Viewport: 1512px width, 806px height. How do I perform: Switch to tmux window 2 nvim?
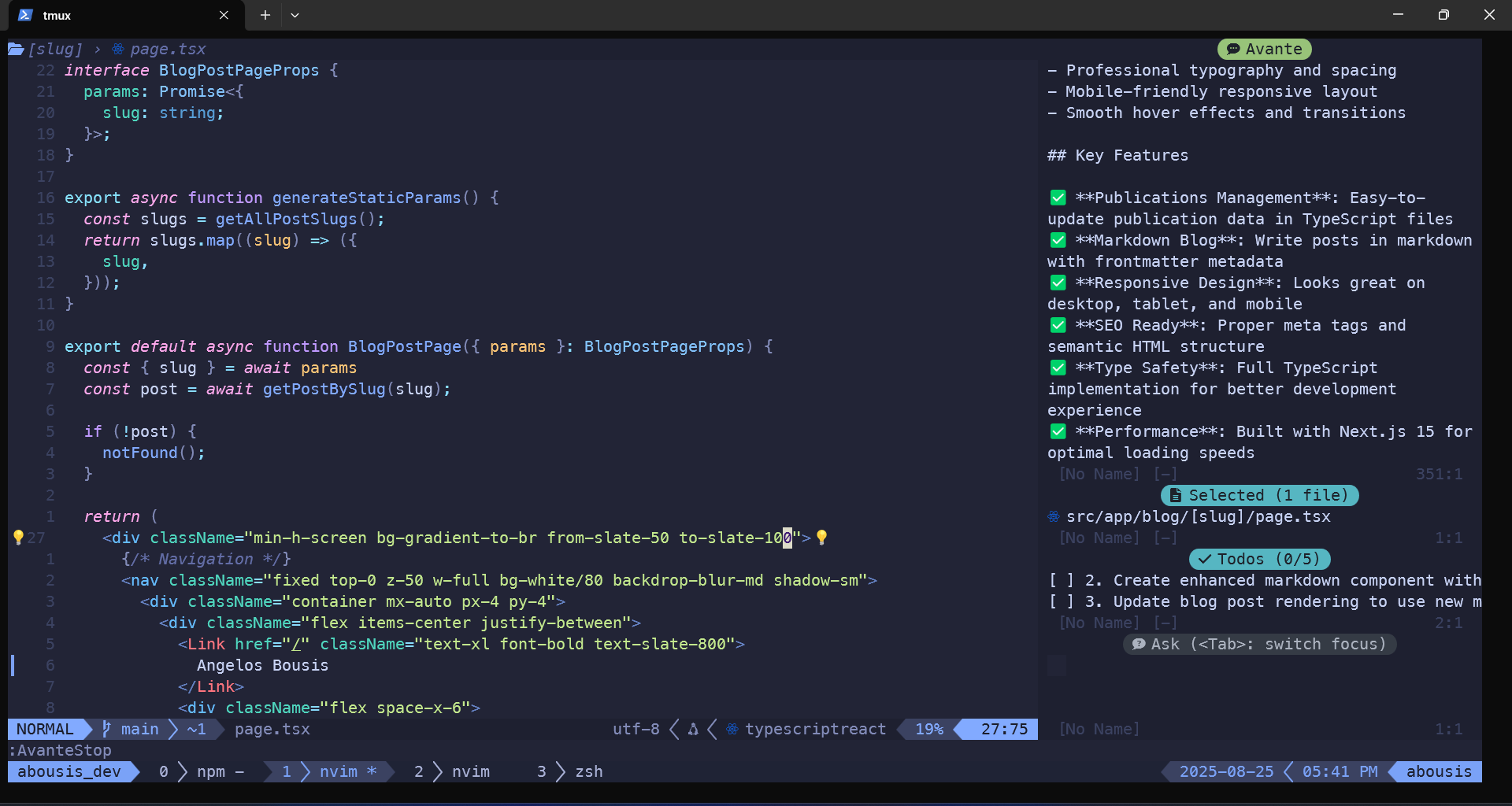(x=453, y=771)
